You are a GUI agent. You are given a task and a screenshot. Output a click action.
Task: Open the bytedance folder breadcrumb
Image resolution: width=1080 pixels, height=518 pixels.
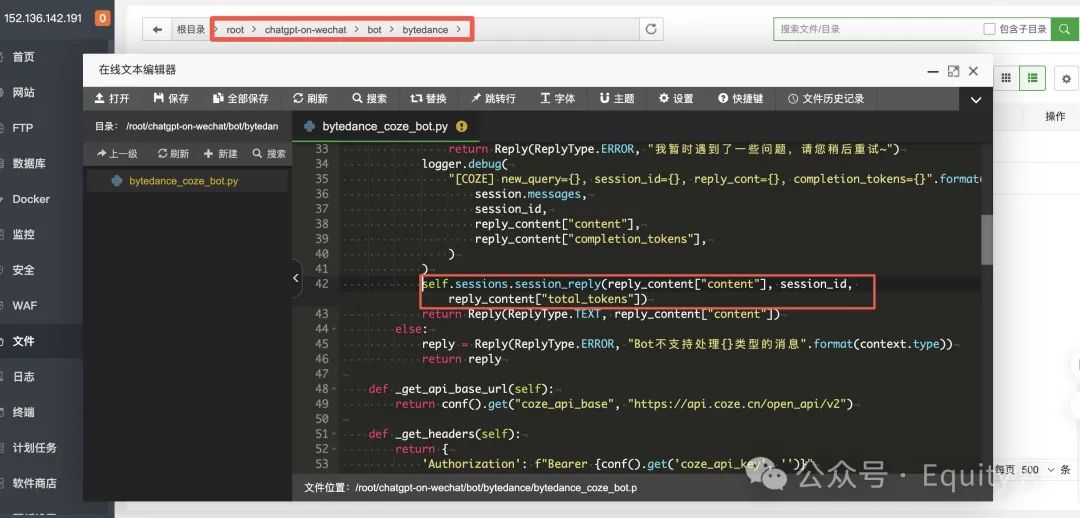425,30
